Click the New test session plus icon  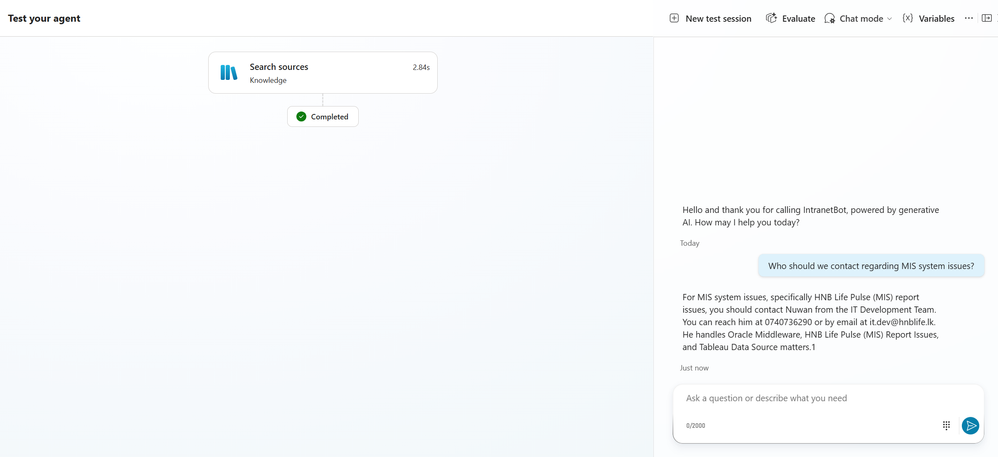(x=675, y=18)
